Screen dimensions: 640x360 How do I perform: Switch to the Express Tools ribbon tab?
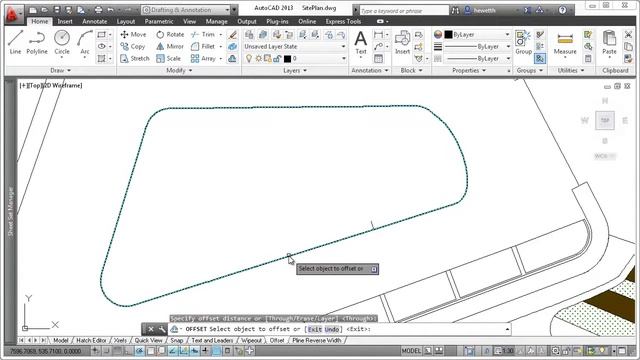343,21
